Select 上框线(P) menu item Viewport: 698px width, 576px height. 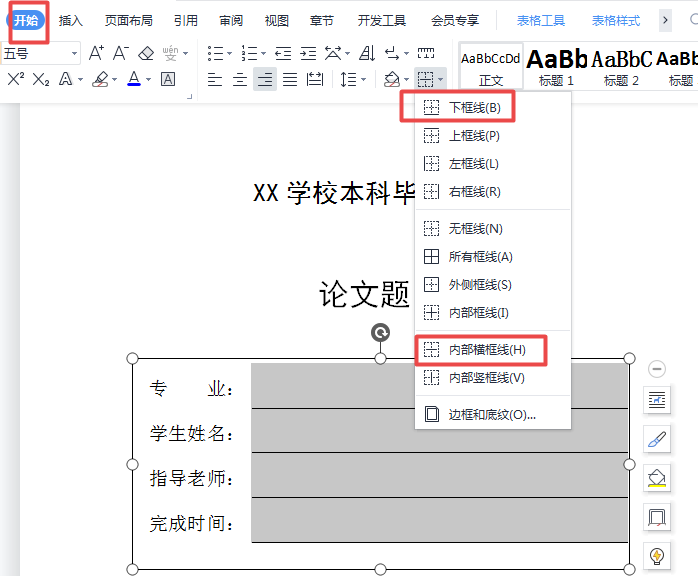[493, 135]
